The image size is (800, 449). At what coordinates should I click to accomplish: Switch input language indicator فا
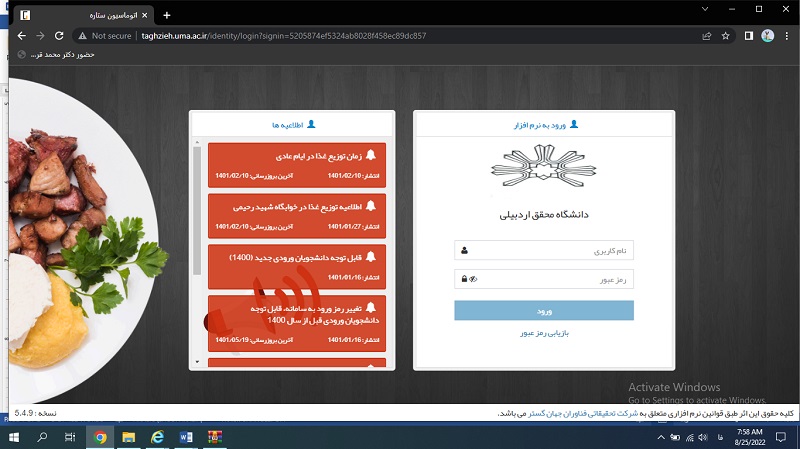coord(720,437)
